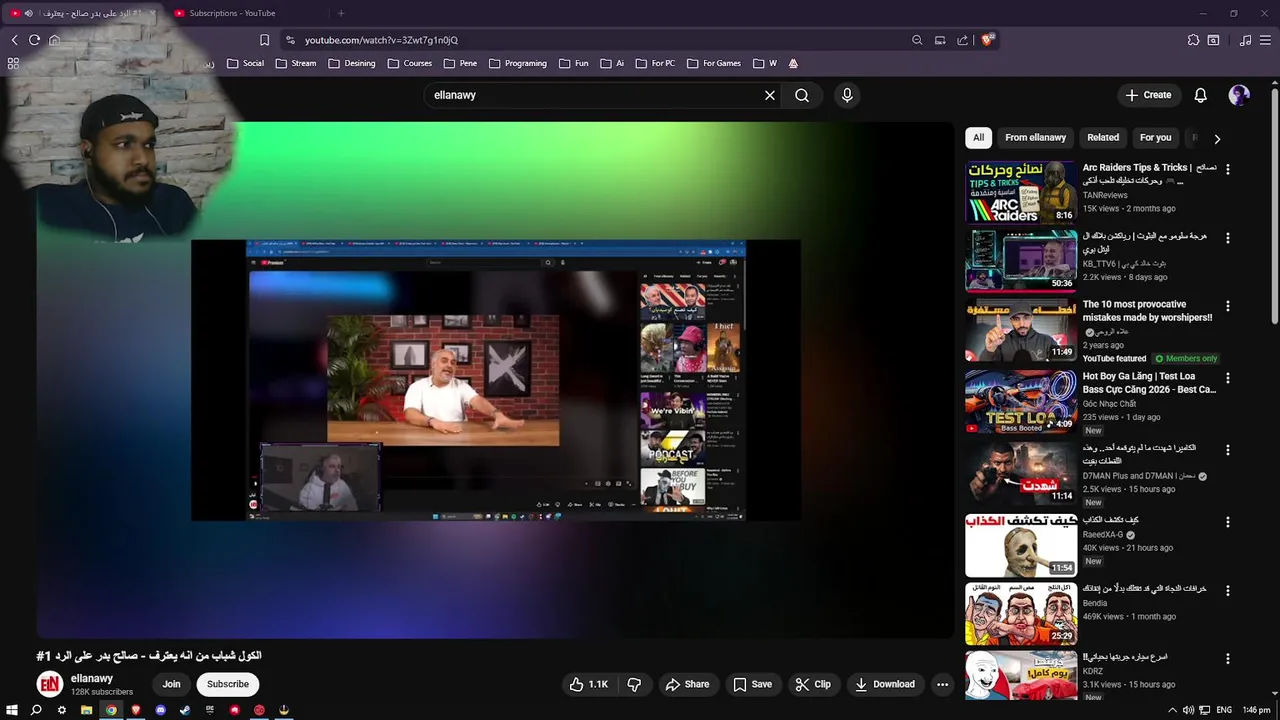The width and height of the screenshot is (1280, 720).
Task: Open the Courses bookmarks folder
Action: pyautogui.click(x=410, y=63)
